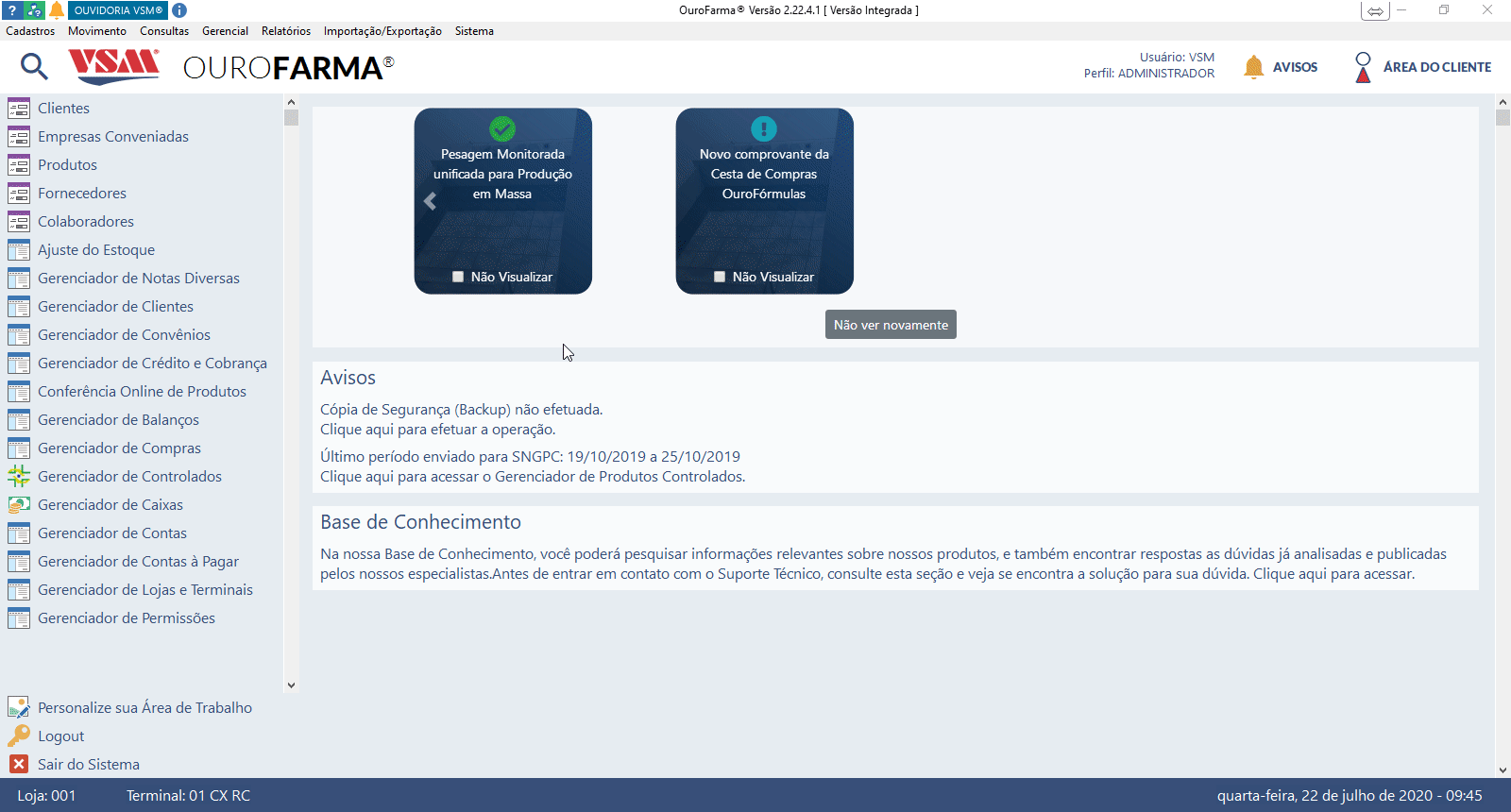
Task: Click sidebar scrollbar down arrow
Action: (291, 685)
